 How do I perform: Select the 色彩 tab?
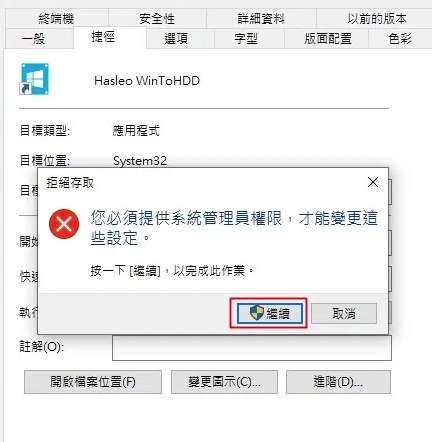(x=400, y=39)
